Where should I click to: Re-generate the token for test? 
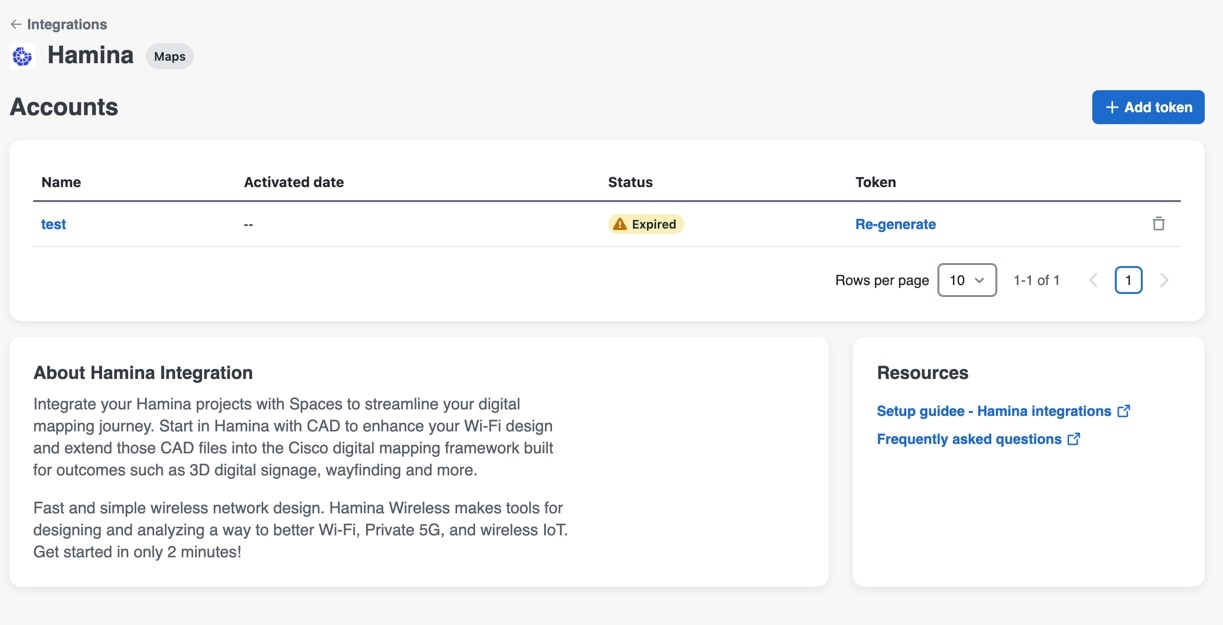(896, 224)
